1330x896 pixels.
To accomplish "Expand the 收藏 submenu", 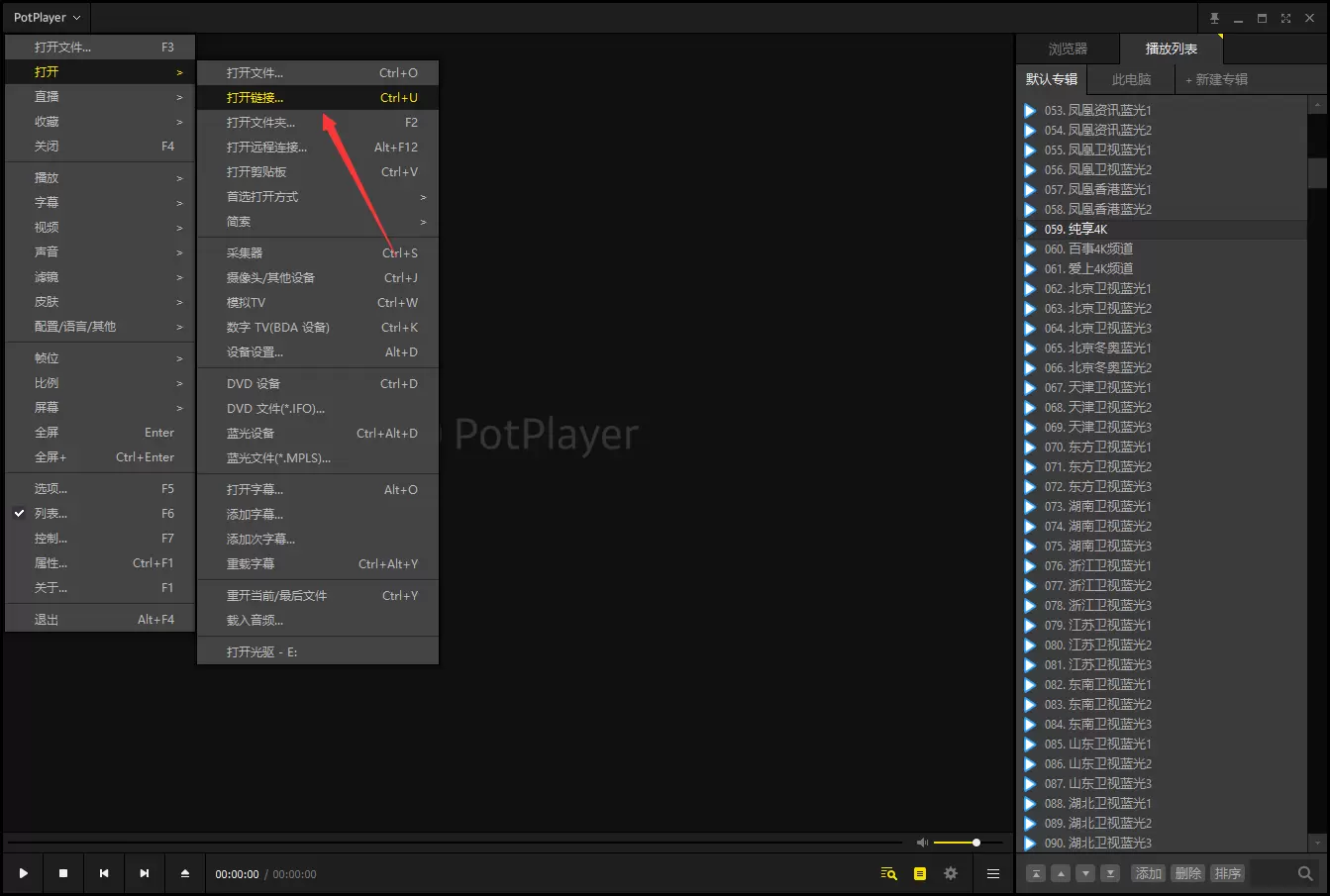I will [x=100, y=122].
